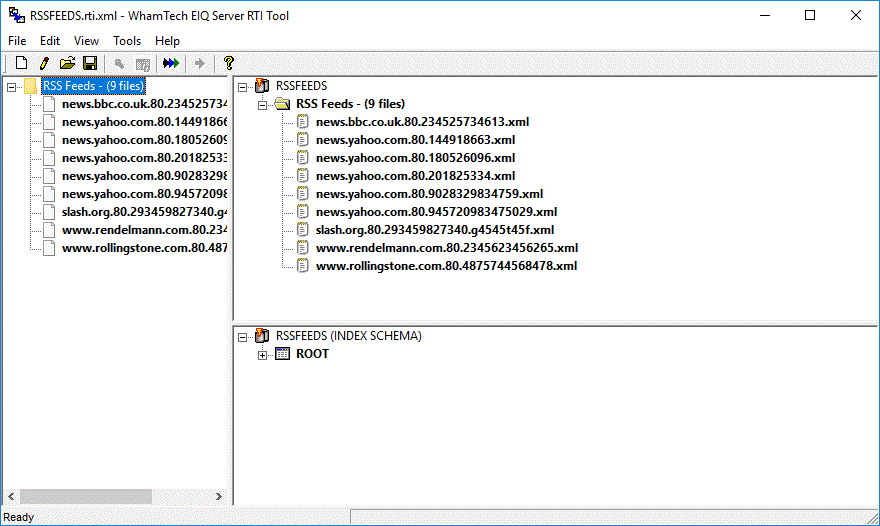Click the triple colored arrows icon
Viewport: 880px width, 526px height.
pyautogui.click(x=171, y=63)
